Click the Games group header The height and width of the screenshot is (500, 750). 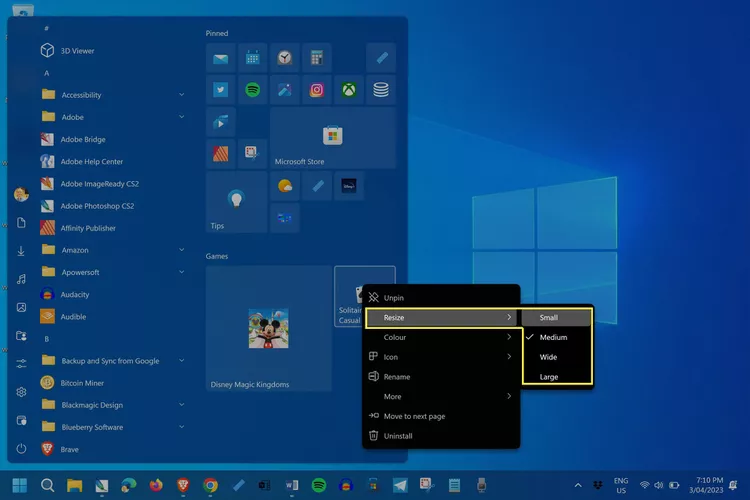pyautogui.click(x=217, y=256)
